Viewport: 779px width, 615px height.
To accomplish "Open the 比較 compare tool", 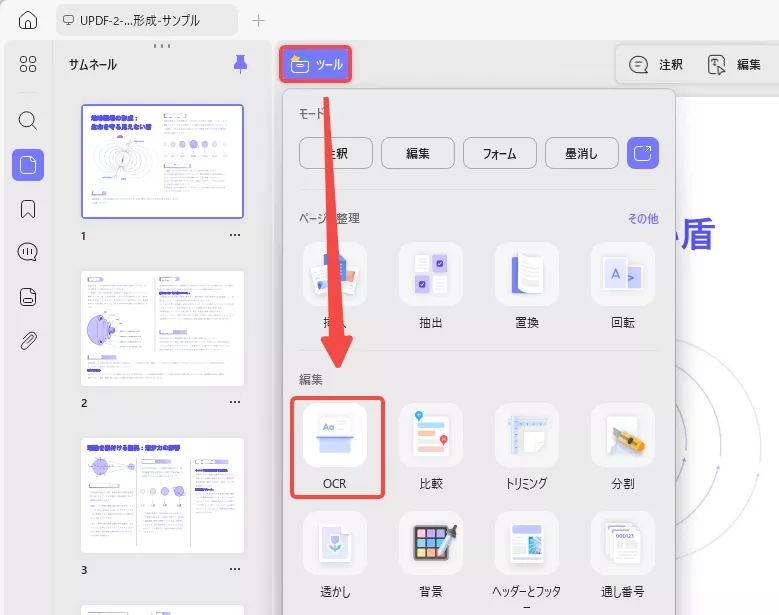I will pyautogui.click(x=431, y=447).
